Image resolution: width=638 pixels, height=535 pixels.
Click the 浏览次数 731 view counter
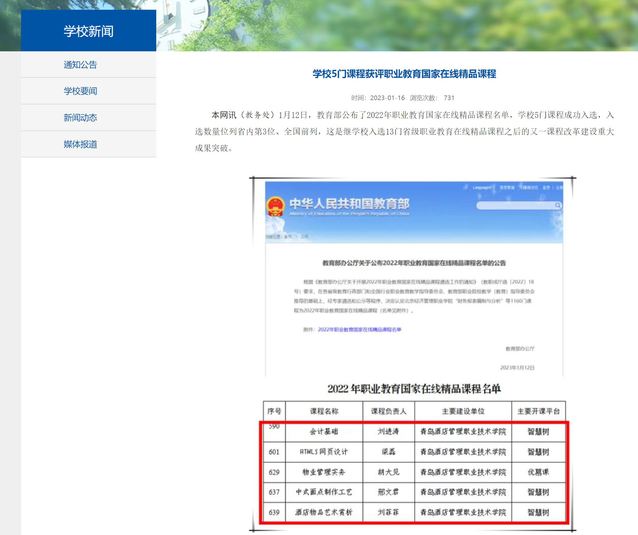pyautogui.click(x=435, y=98)
